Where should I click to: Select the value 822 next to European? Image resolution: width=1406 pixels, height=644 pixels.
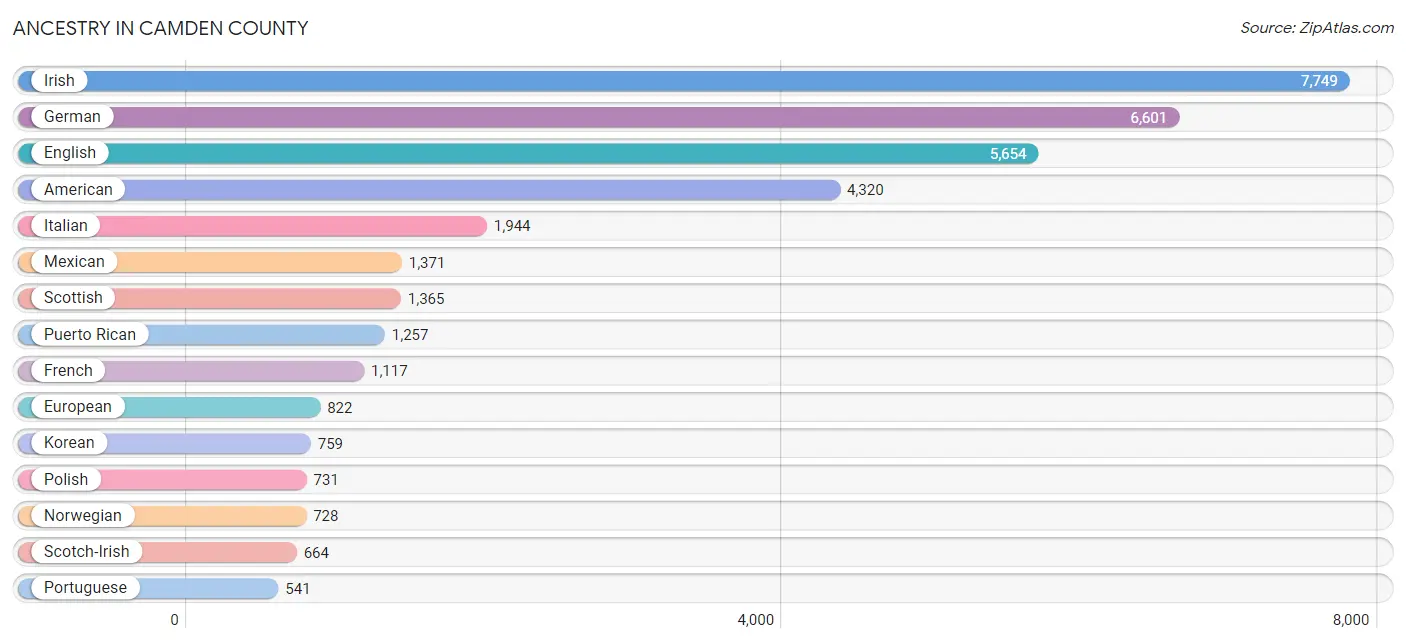click(340, 408)
